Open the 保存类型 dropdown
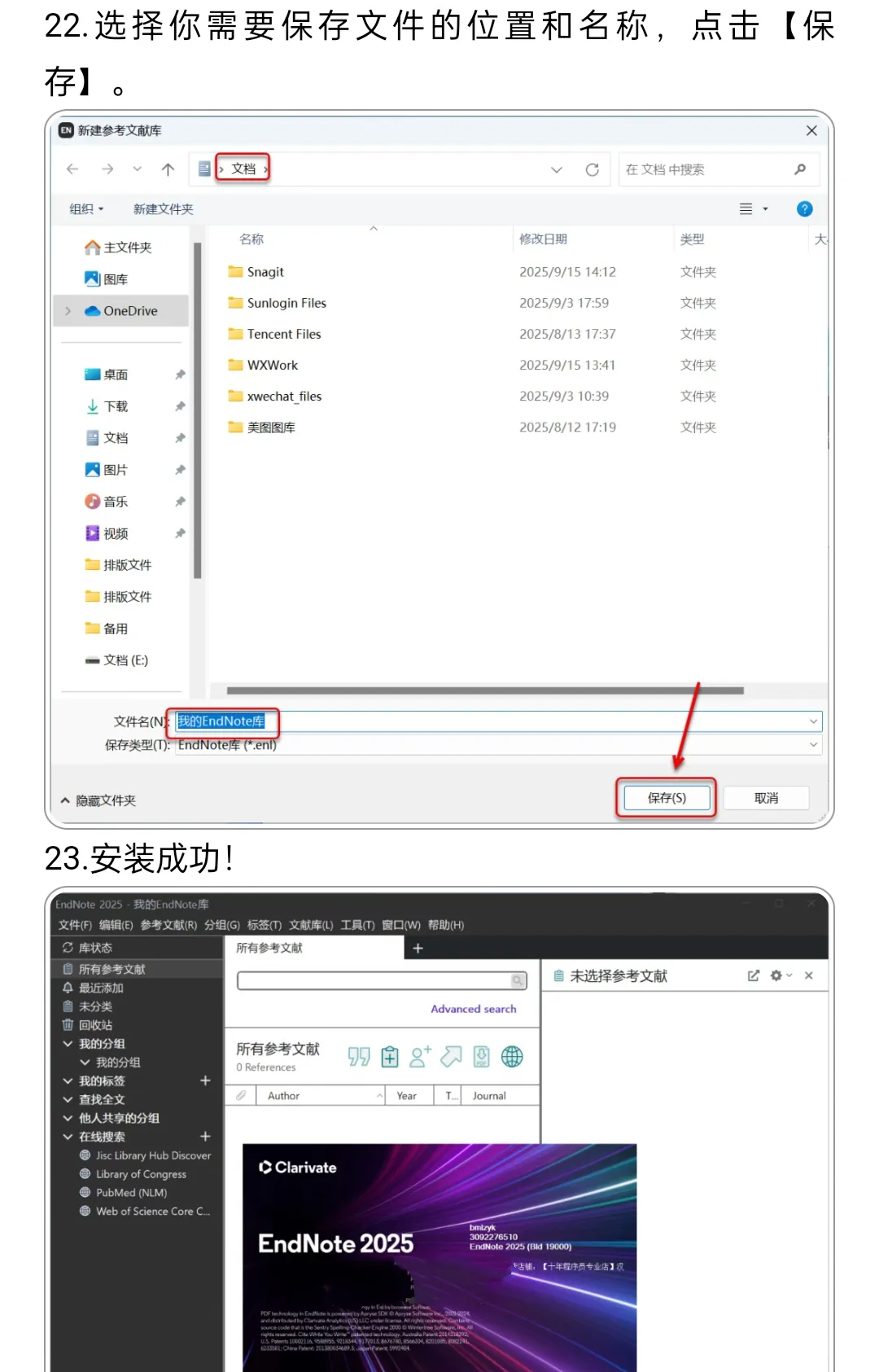 pyautogui.click(x=813, y=745)
